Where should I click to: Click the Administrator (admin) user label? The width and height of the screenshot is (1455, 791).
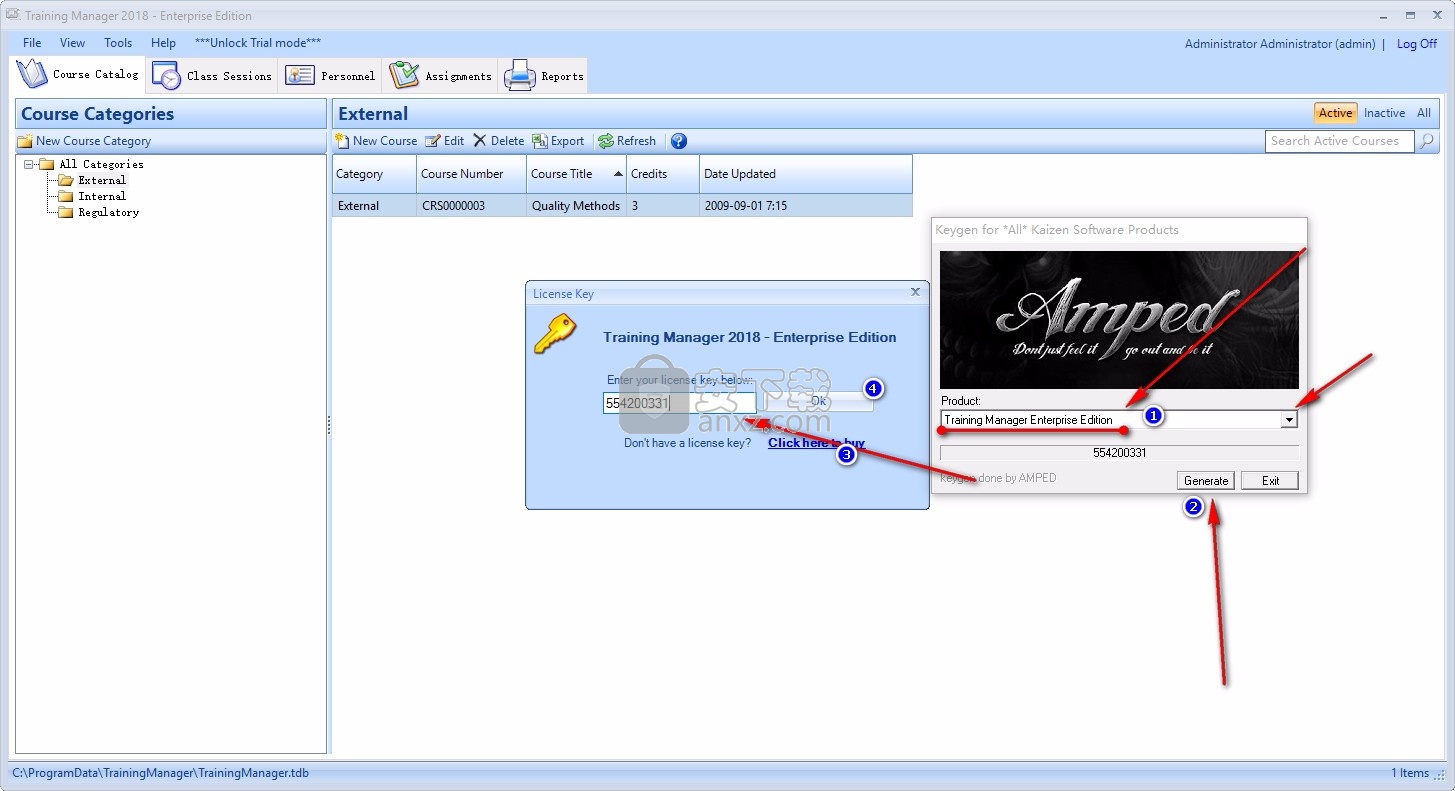(1280, 44)
